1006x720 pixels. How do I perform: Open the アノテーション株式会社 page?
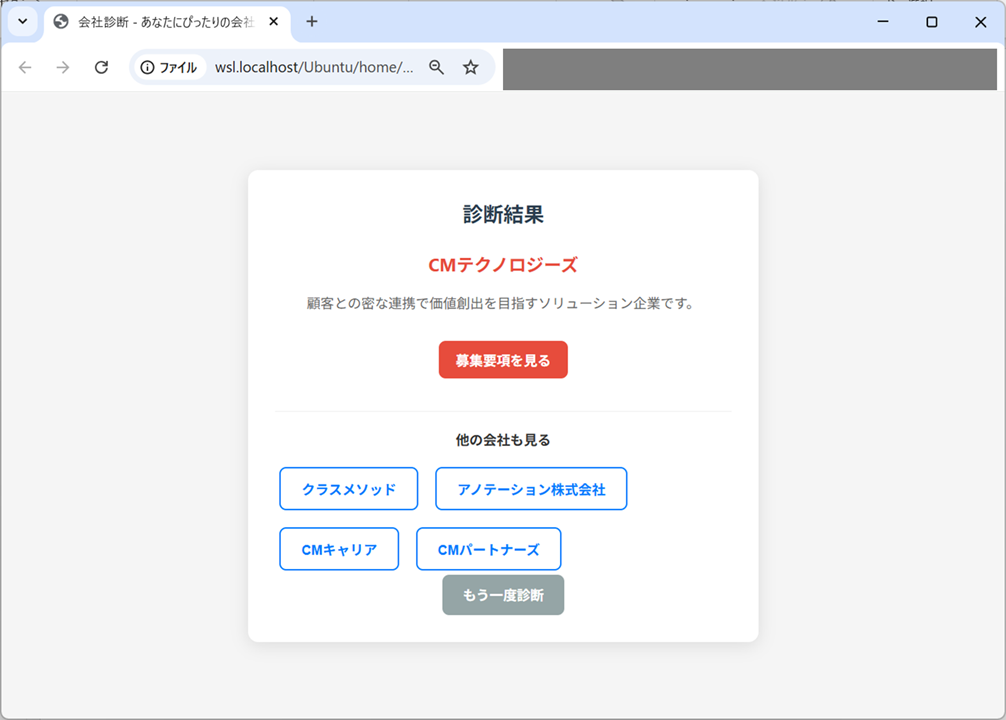[531, 488]
